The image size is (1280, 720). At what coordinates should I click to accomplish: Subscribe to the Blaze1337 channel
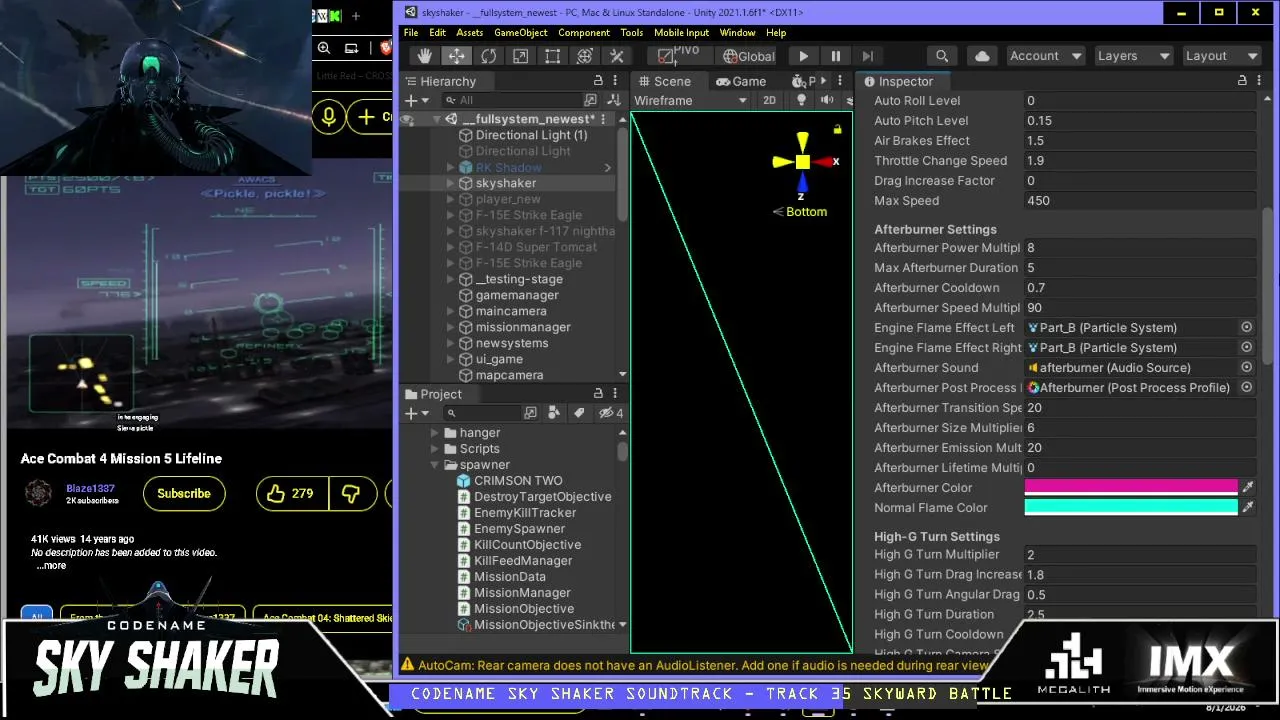[x=184, y=493]
